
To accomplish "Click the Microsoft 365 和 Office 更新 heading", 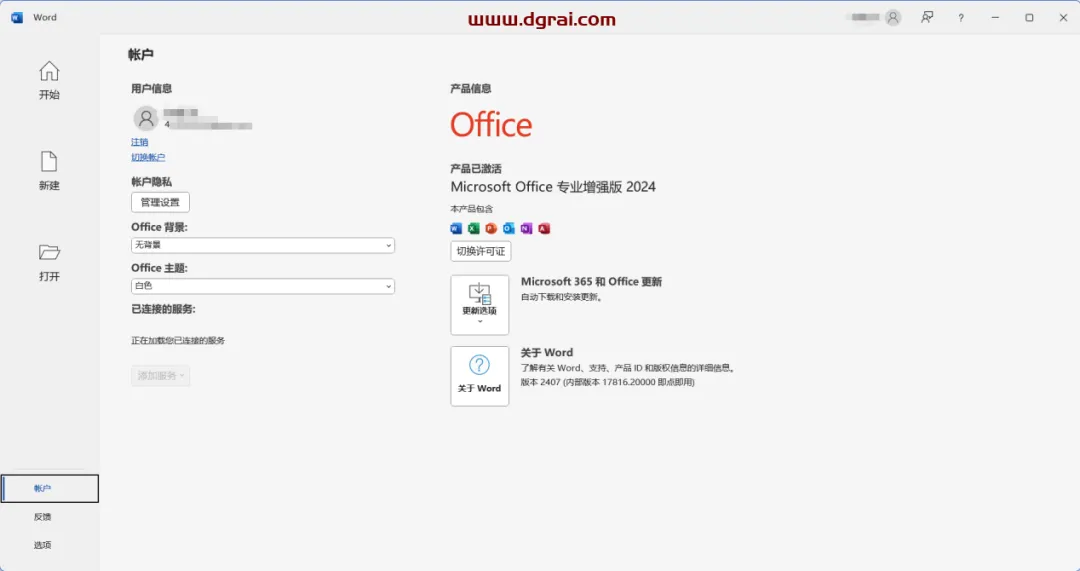I will [591, 281].
